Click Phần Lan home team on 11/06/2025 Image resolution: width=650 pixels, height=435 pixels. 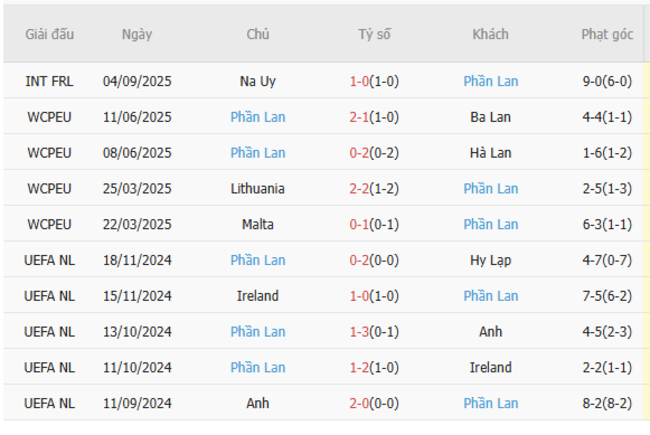click(x=257, y=117)
